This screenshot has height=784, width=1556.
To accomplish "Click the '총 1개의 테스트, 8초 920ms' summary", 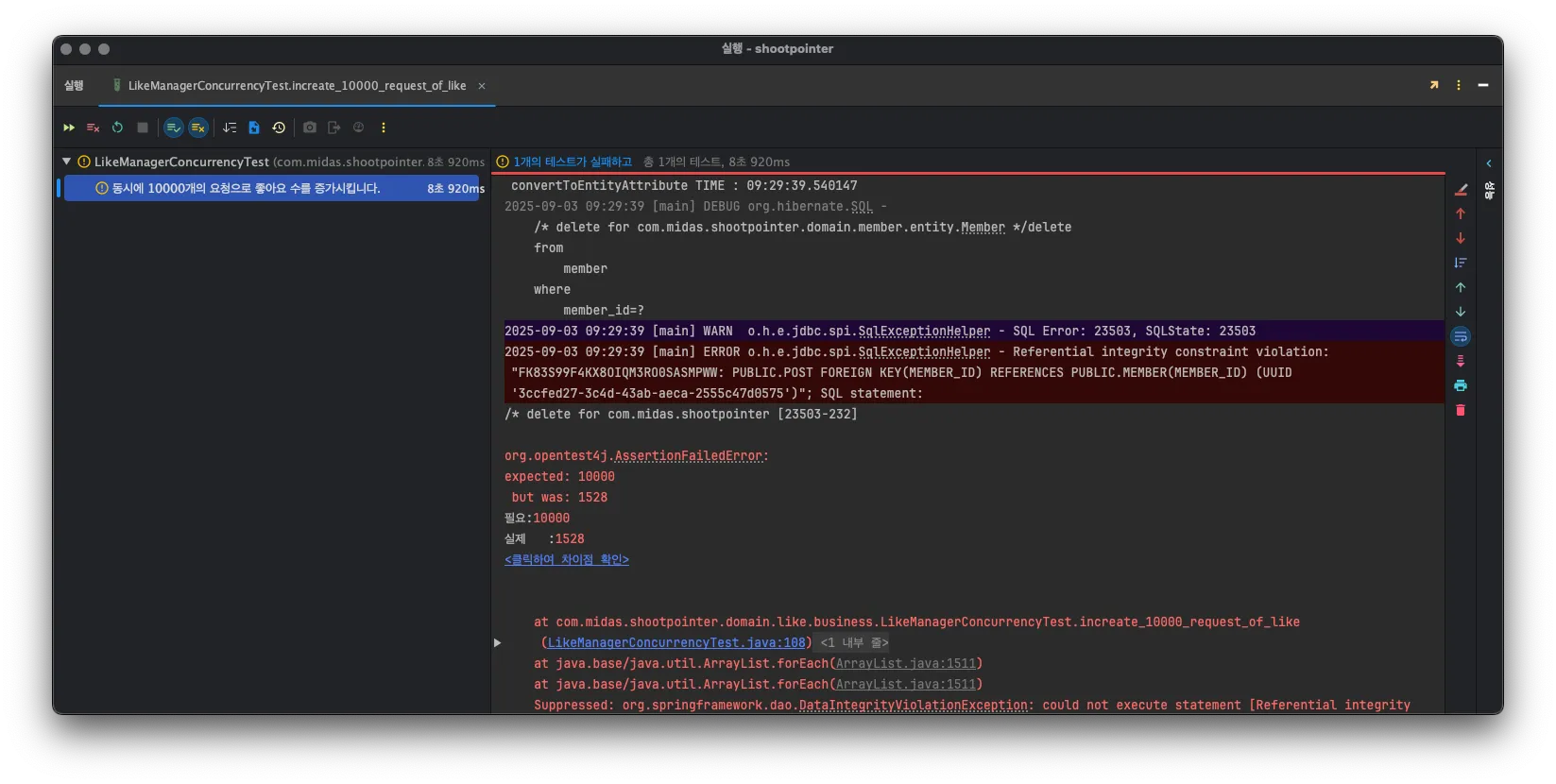I will 717,162.
